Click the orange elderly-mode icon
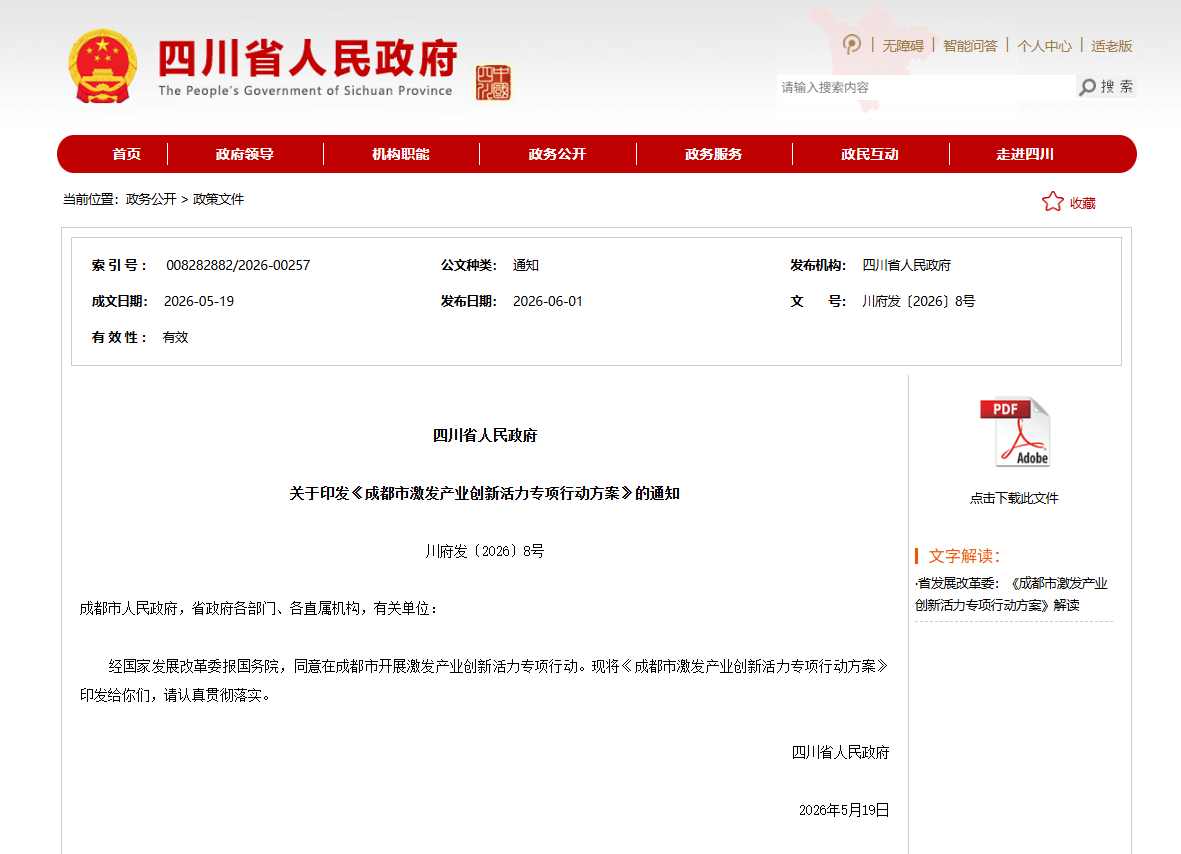The height and width of the screenshot is (854, 1181). (852, 45)
